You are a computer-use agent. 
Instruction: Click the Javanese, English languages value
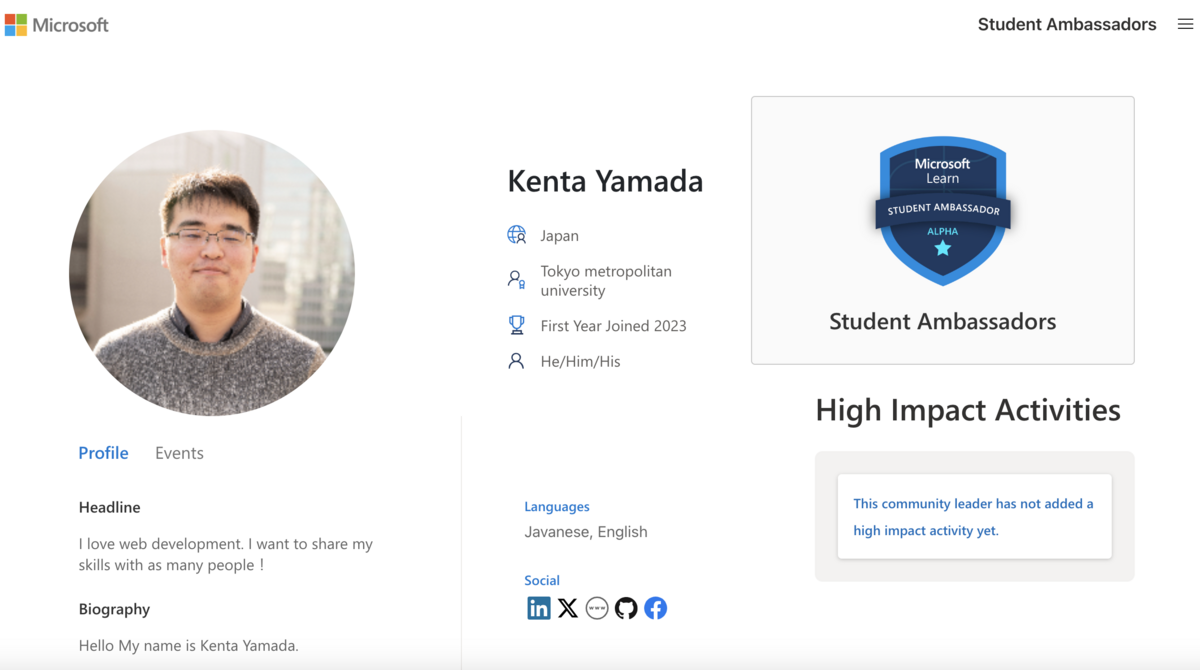point(586,532)
